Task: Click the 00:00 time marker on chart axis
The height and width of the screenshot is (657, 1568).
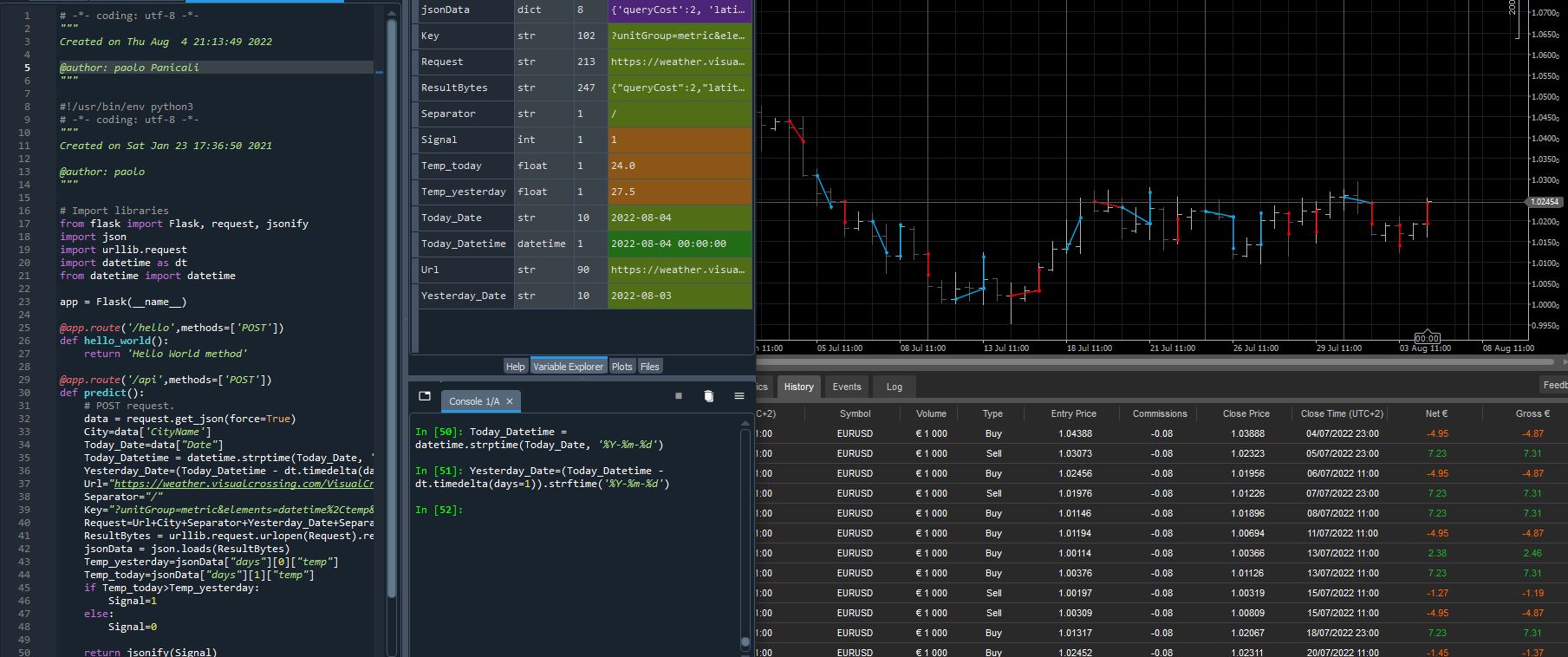Action: tap(1427, 339)
